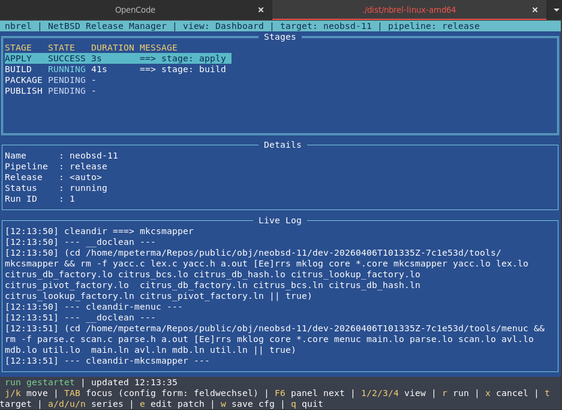Open the tab list dropdown arrow
Viewport: 562px width, 410px height.
pyautogui.click(x=556, y=10)
